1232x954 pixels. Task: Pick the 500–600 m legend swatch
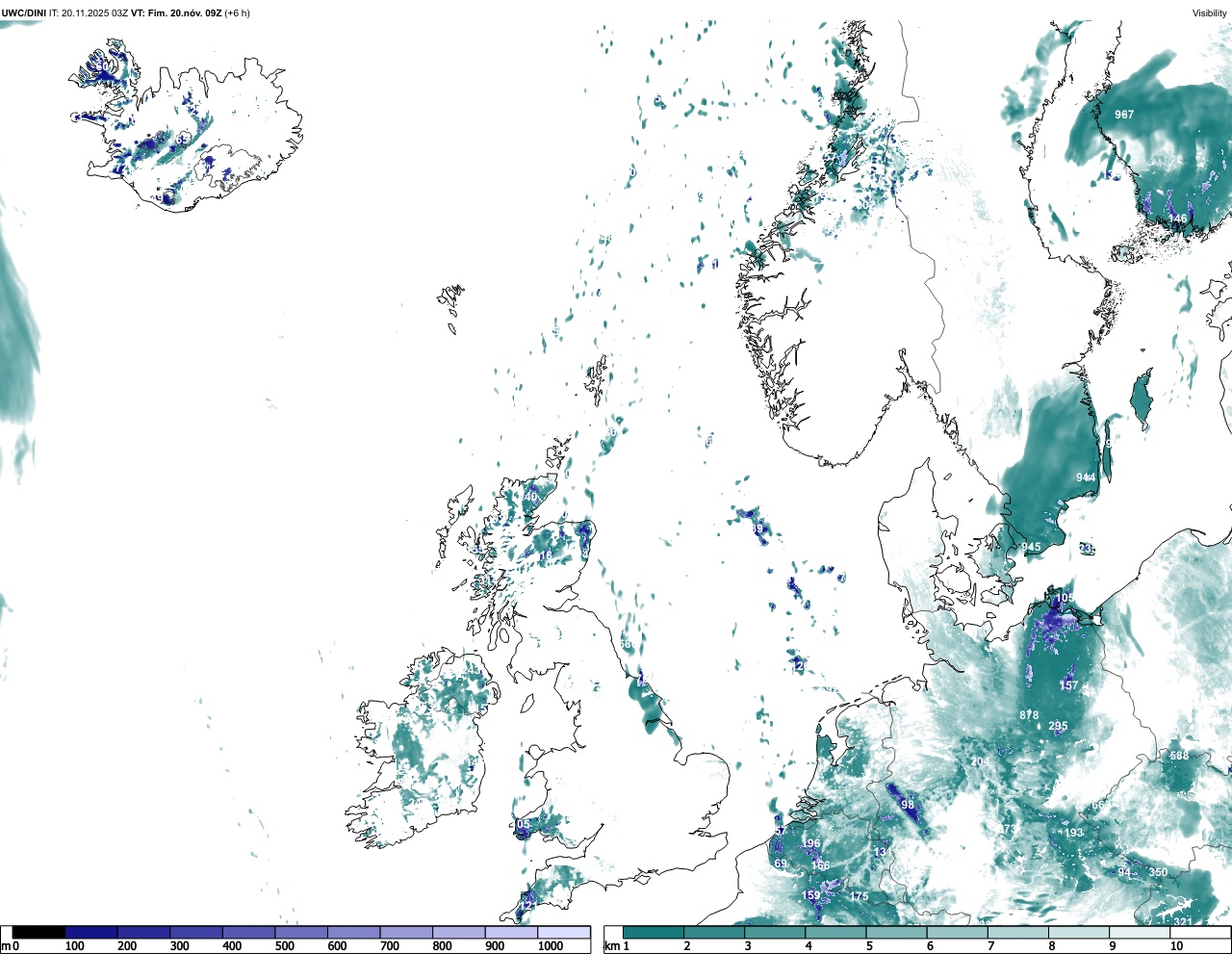coord(300,933)
